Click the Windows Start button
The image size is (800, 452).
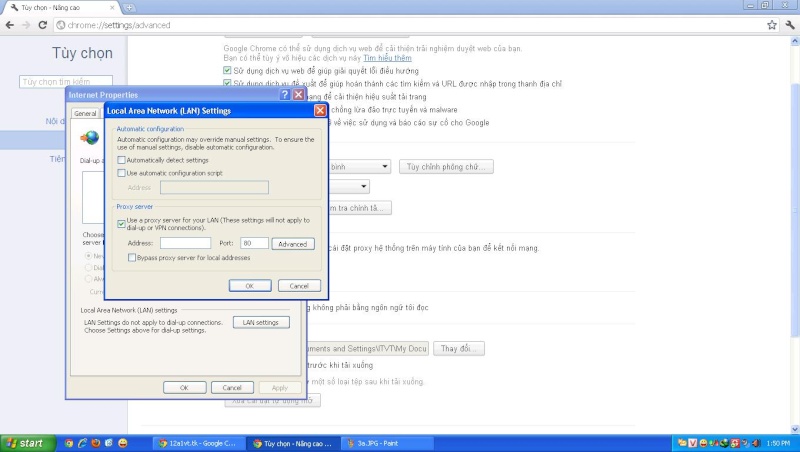pyautogui.click(x=27, y=443)
